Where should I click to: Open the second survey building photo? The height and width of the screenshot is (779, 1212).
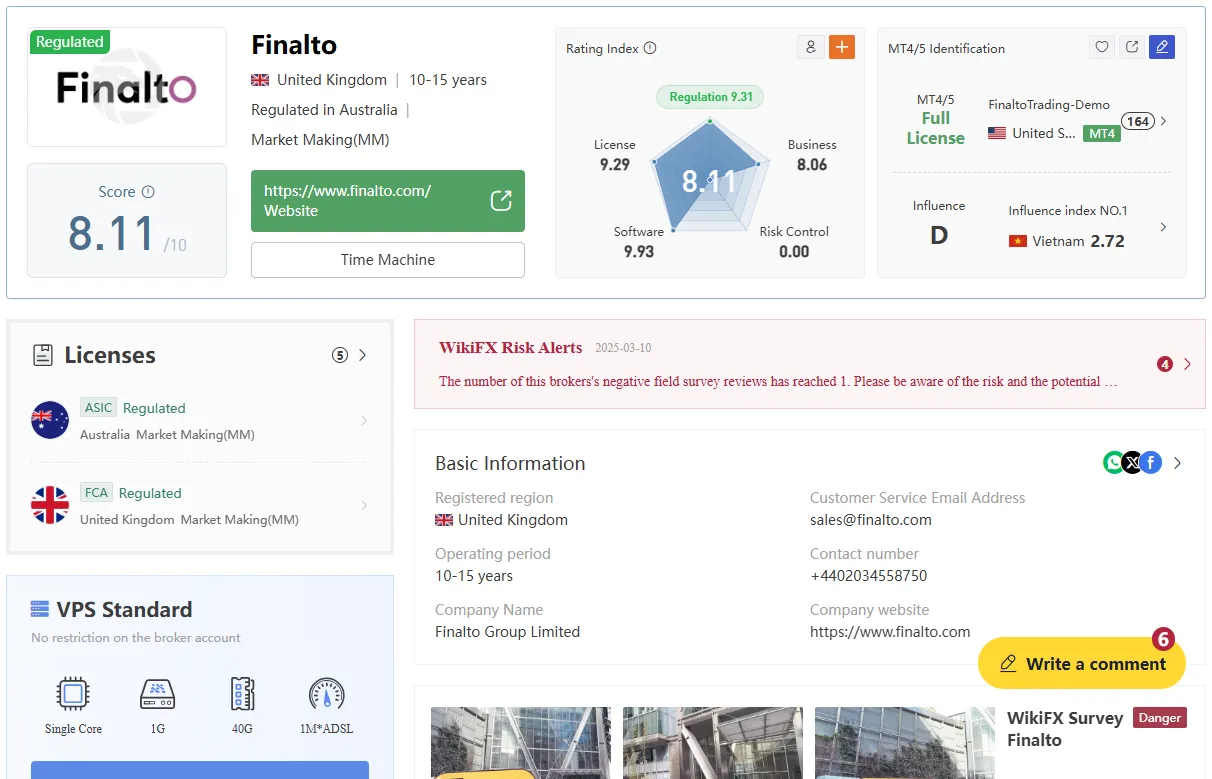[x=712, y=743]
